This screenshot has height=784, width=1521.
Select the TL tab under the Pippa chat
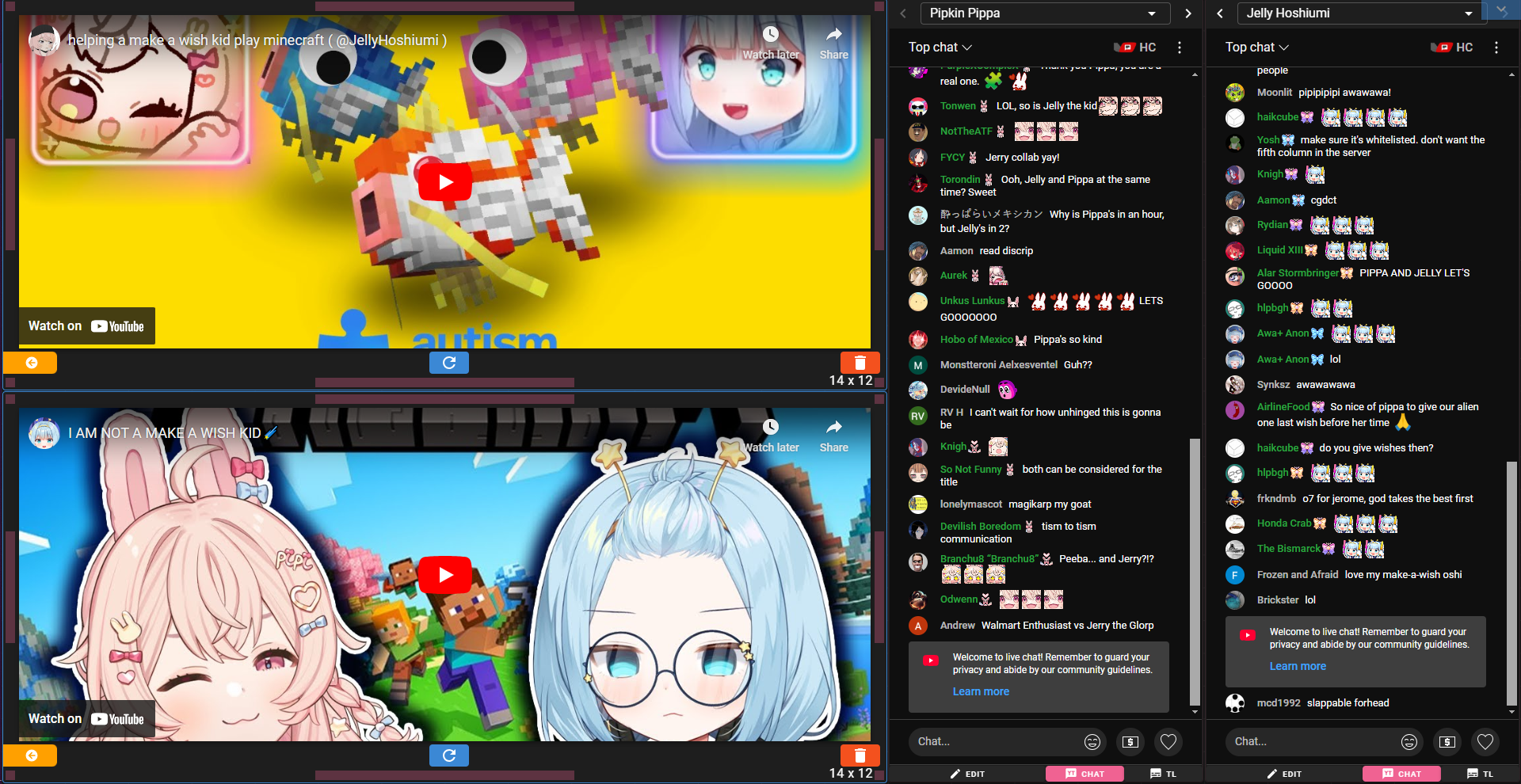(x=1163, y=774)
